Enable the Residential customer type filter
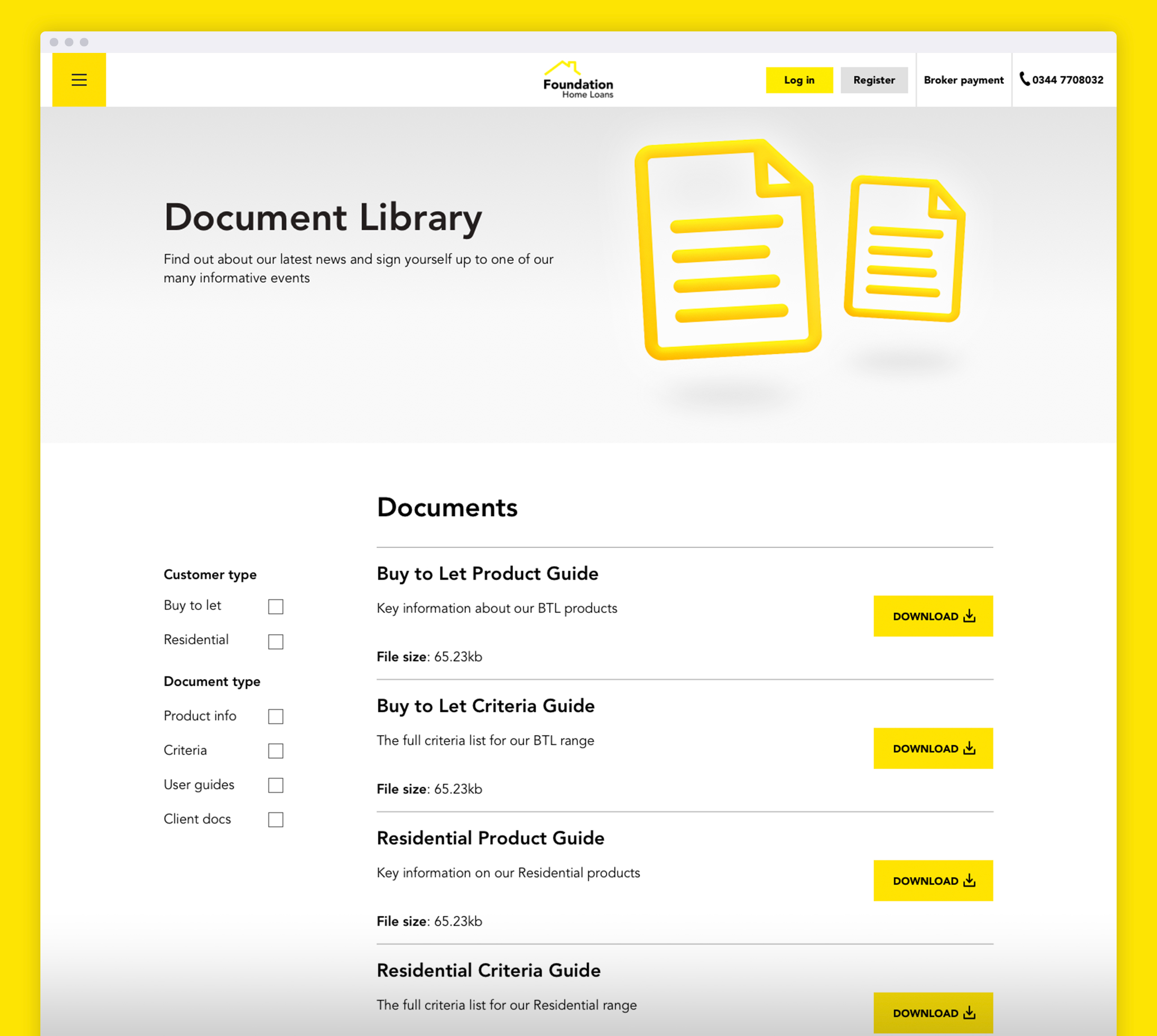This screenshot has height=1036, width=1157. click(275, 641)
